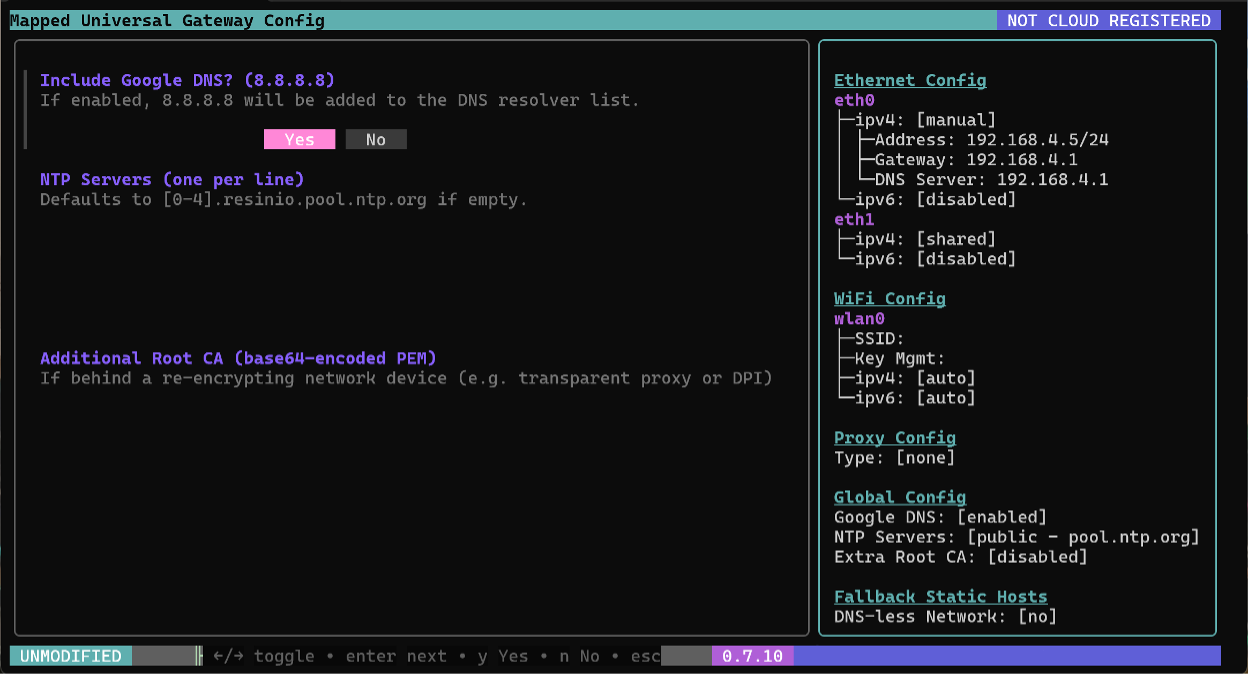Click the "NTP Servers: [public - pool.ntp.org]" line
This screenshot has height=677, width=1248.
click(1017, 537)
